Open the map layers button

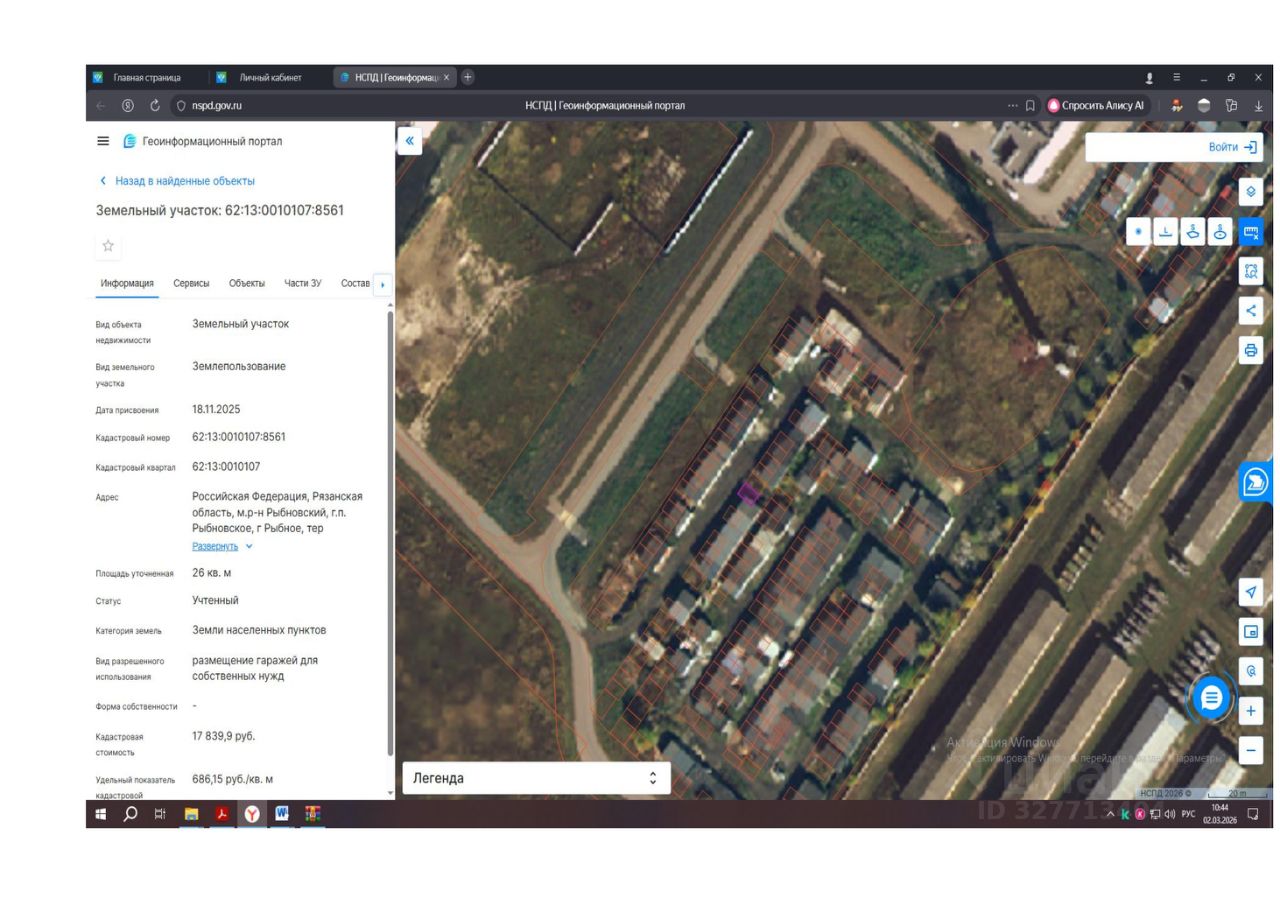[1251, 192]
